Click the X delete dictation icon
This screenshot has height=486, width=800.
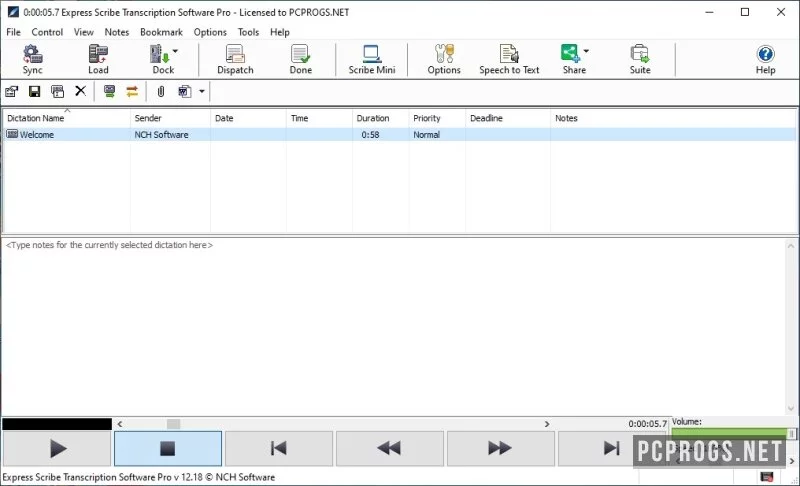81,91
